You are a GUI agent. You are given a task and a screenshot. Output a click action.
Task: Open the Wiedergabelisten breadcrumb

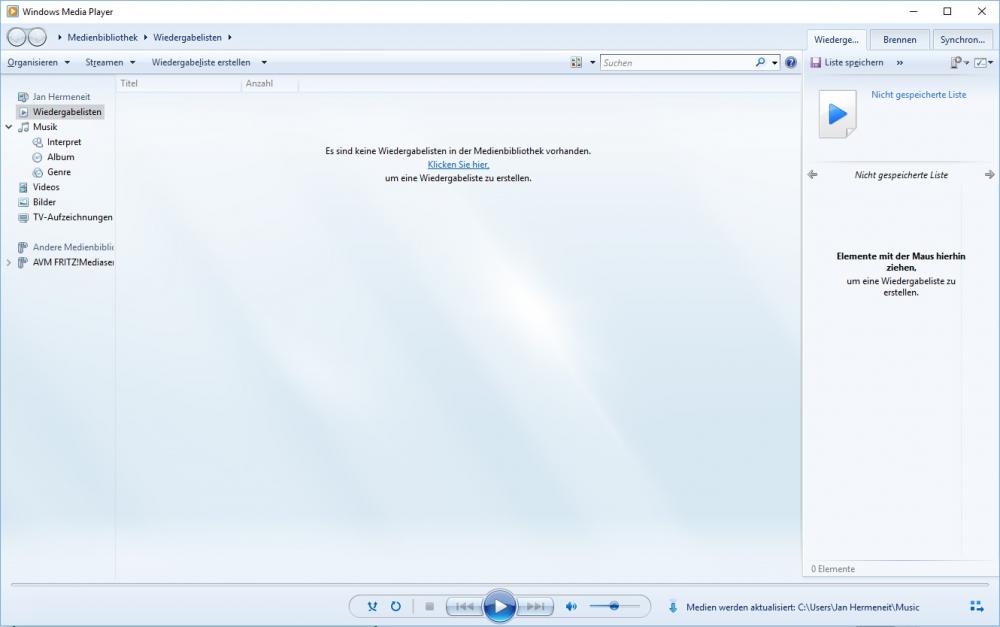click(188, 38)
